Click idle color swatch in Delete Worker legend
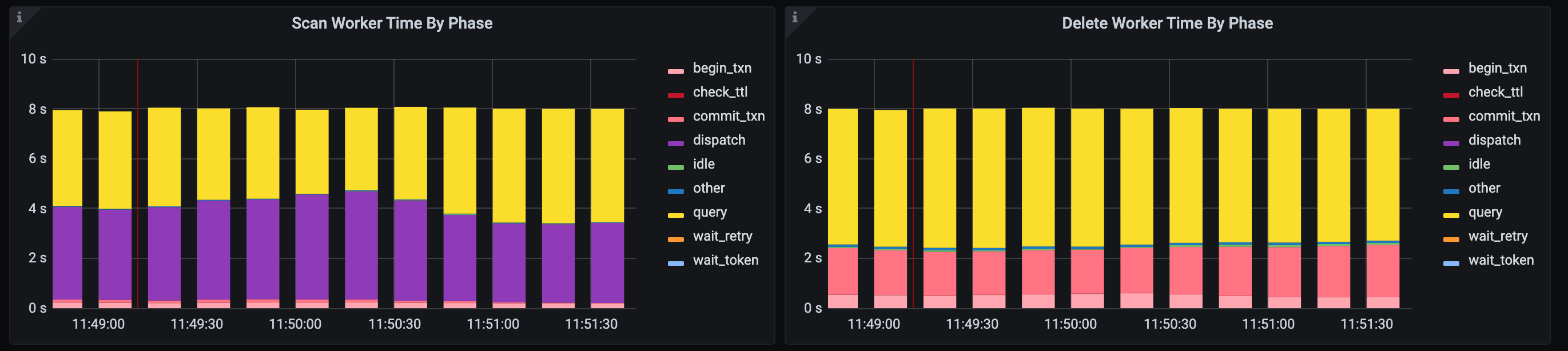 click(1451, 167)
